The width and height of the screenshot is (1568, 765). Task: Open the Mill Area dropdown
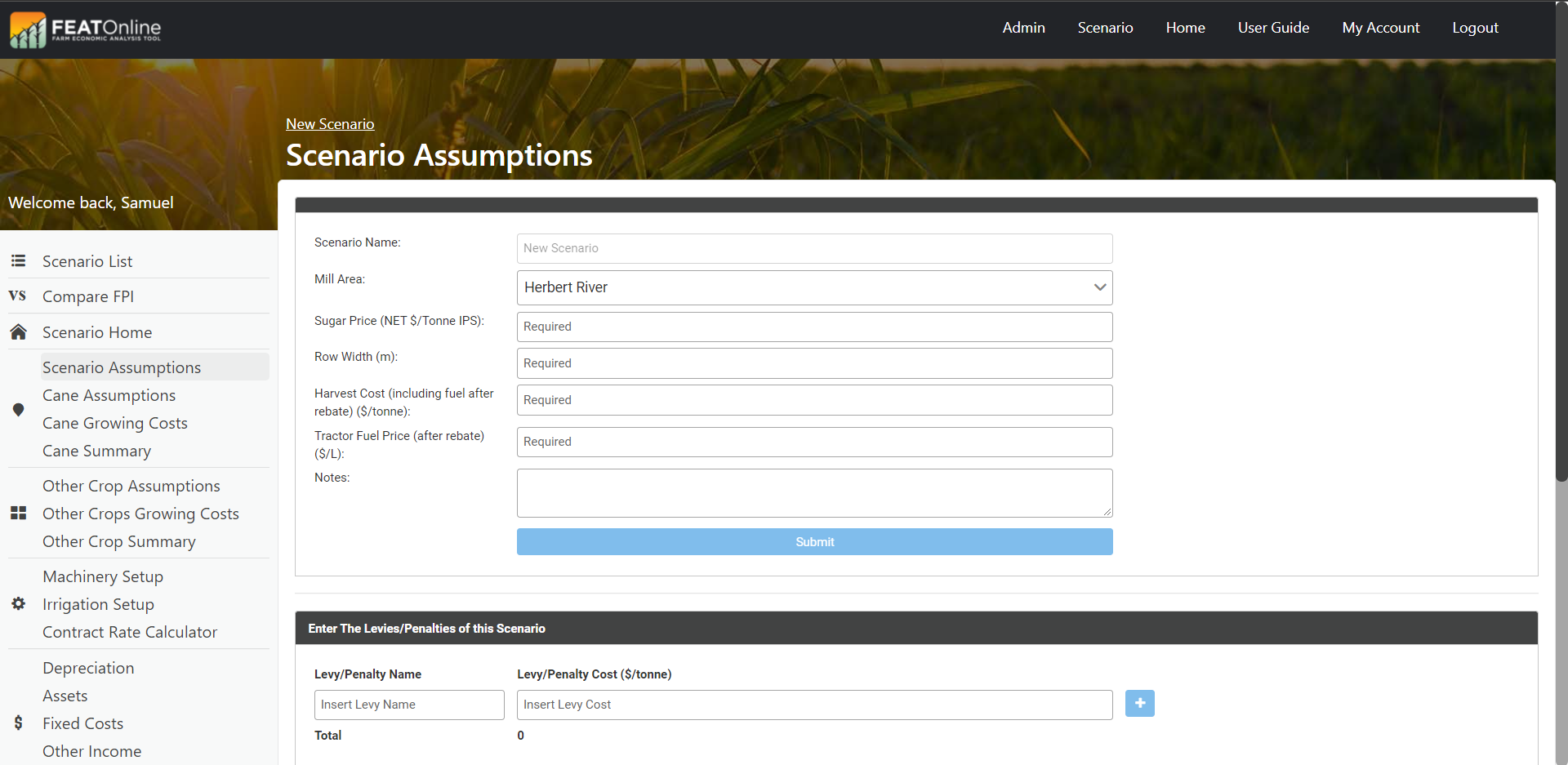click(x=814, y=287)
